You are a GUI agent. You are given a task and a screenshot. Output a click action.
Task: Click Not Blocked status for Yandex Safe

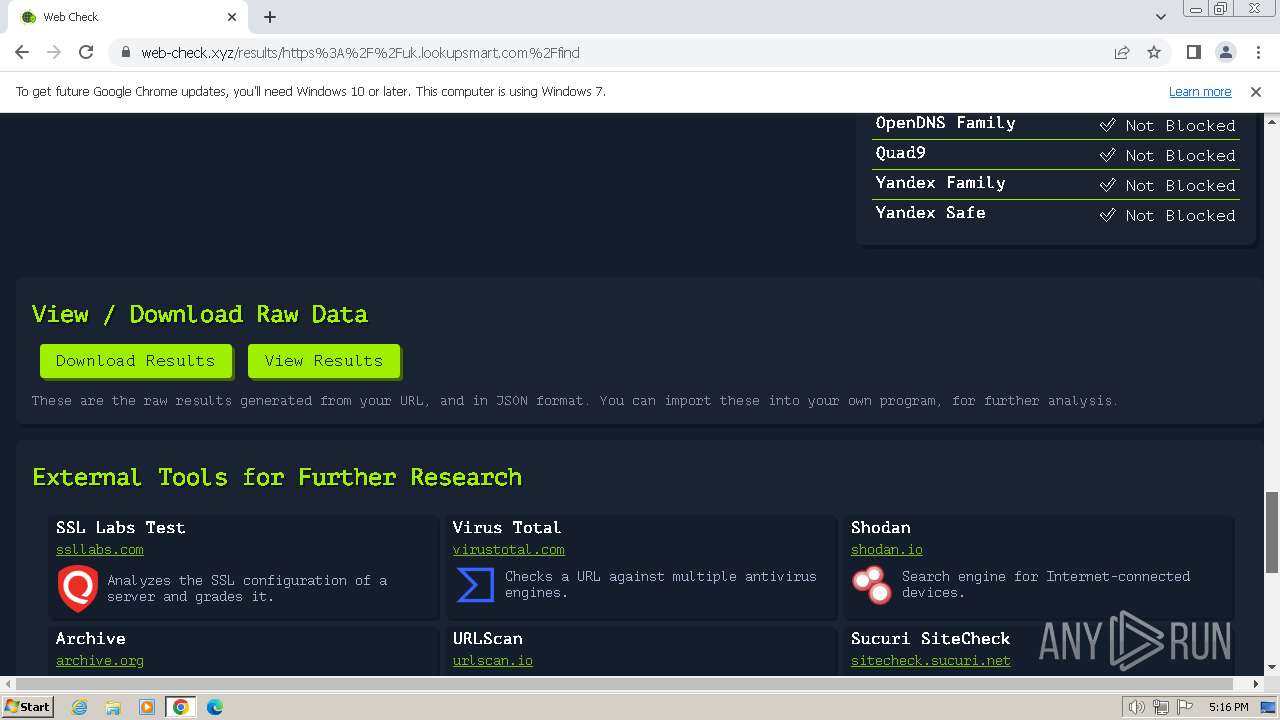1168,215
